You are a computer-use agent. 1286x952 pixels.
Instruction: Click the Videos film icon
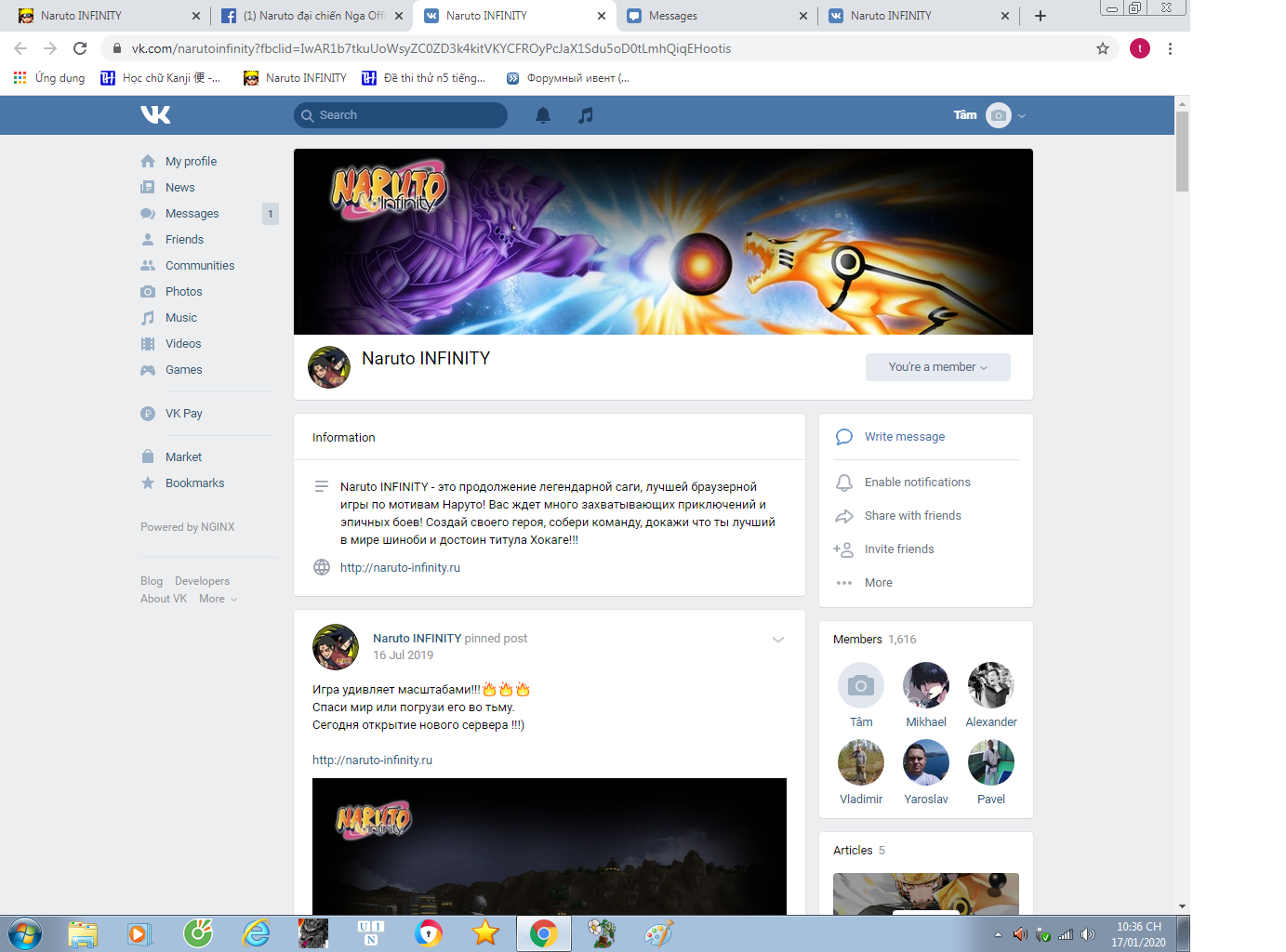coord(148,343)
